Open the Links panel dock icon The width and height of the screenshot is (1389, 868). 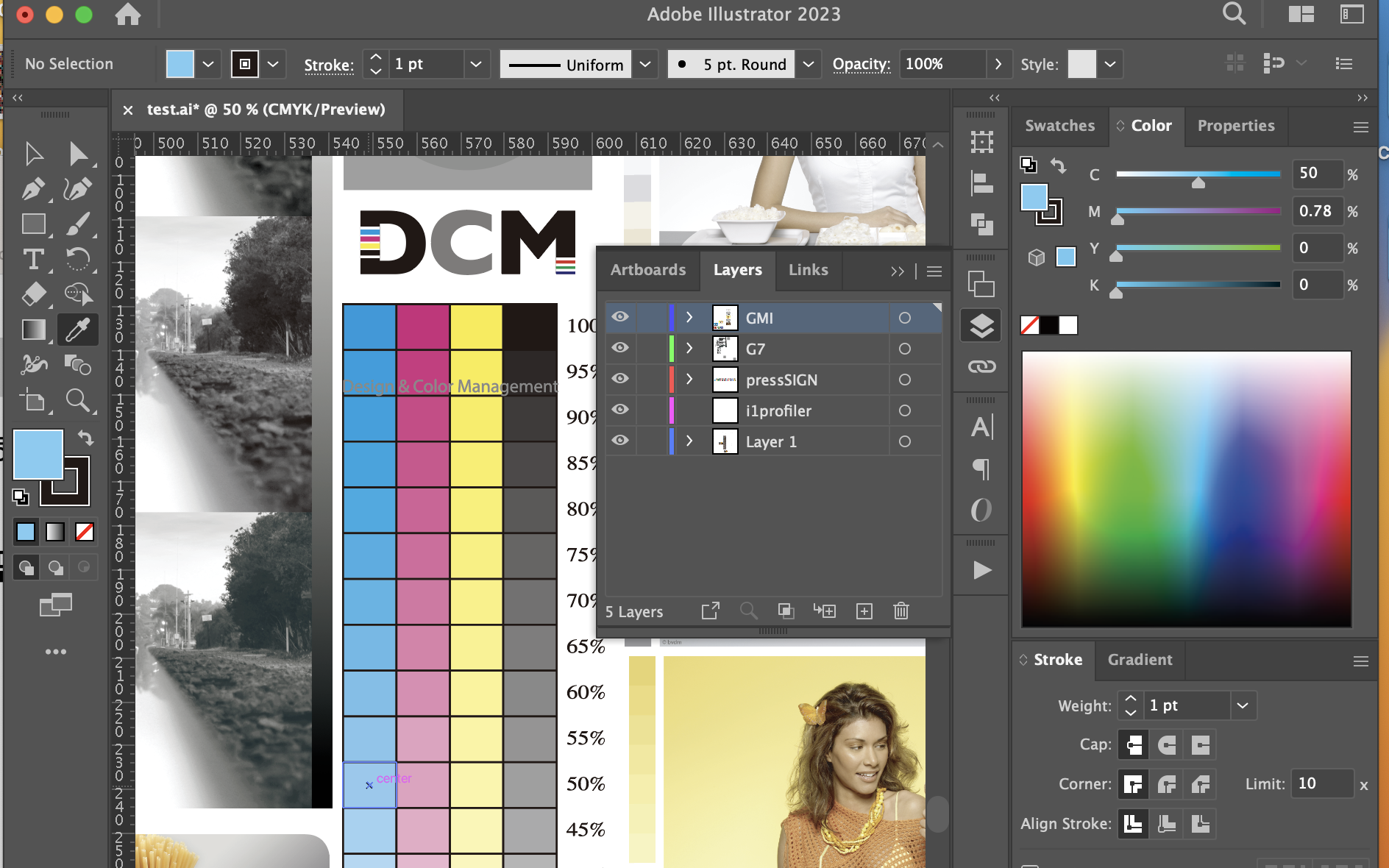click(981, 366)
